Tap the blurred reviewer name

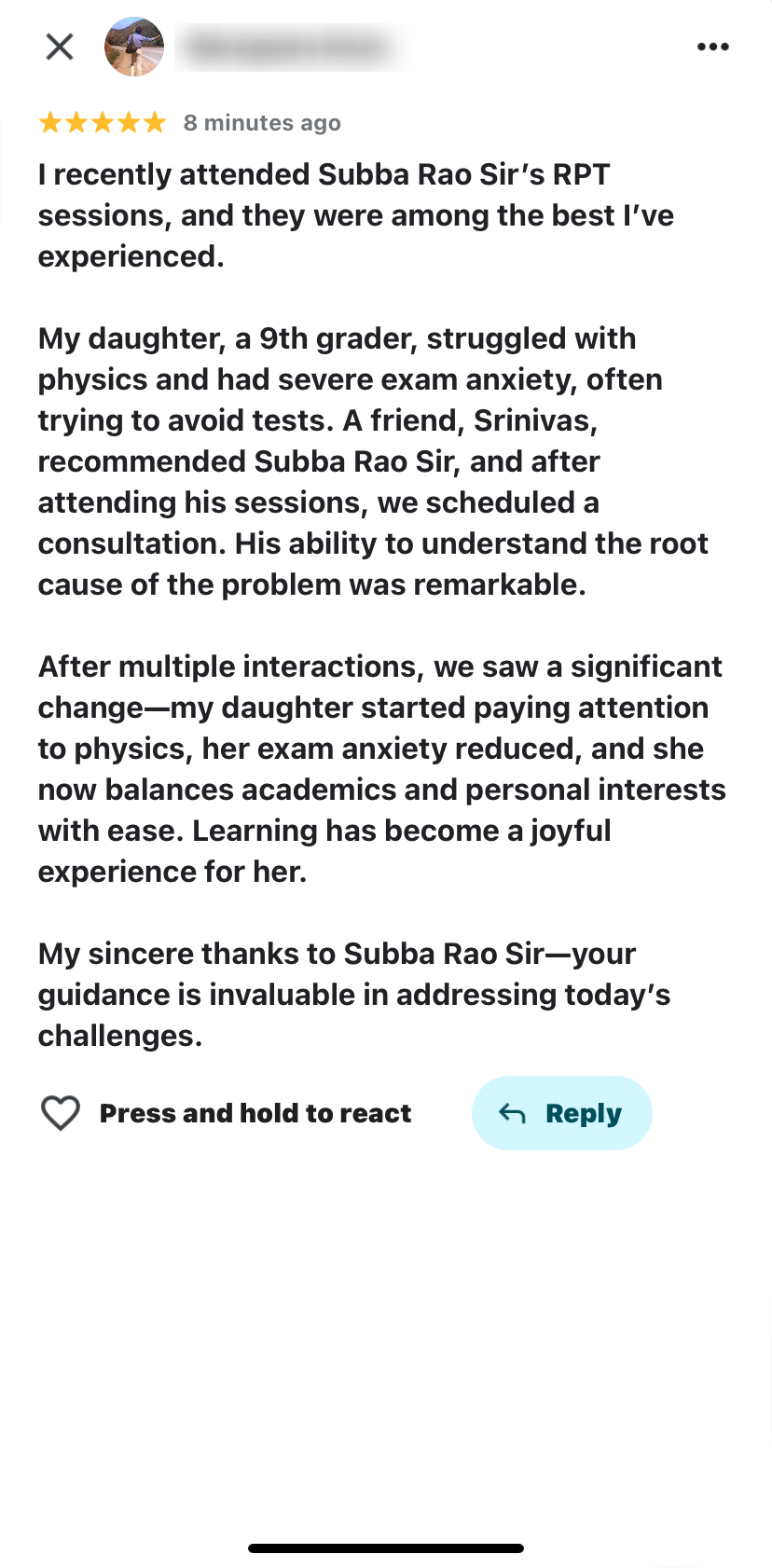[289, 47]
